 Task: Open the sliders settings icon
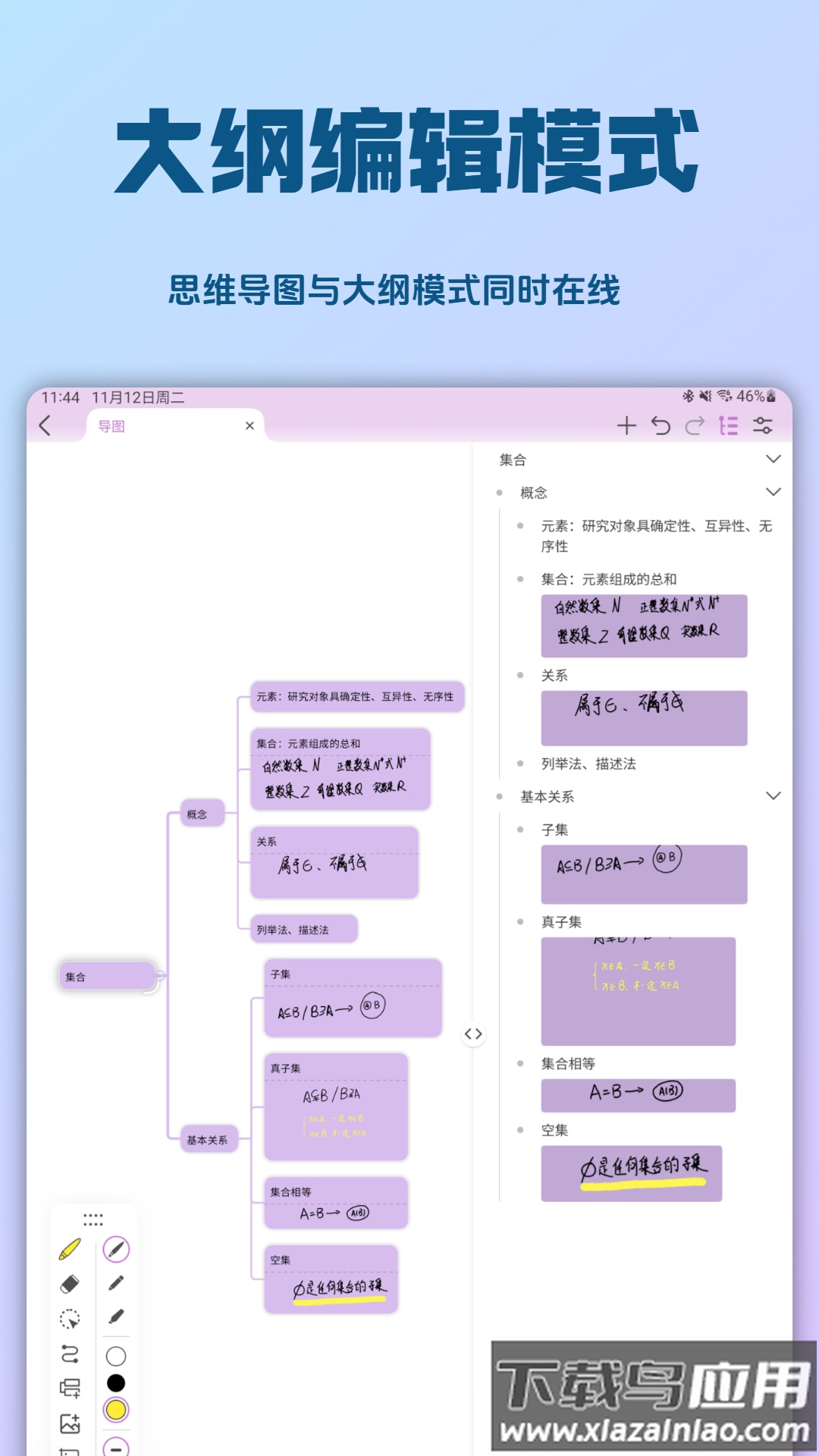(762, 426)
